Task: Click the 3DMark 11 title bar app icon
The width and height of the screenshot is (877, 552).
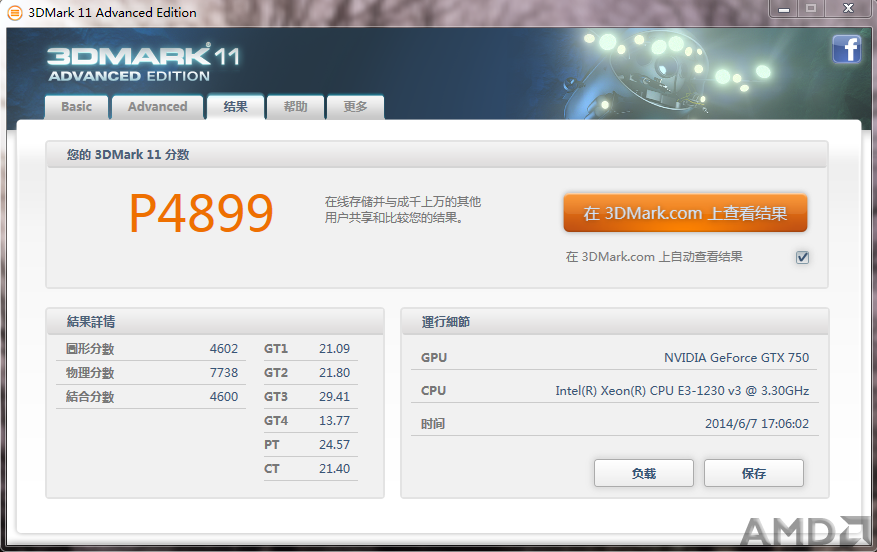Action: (15, 12)
